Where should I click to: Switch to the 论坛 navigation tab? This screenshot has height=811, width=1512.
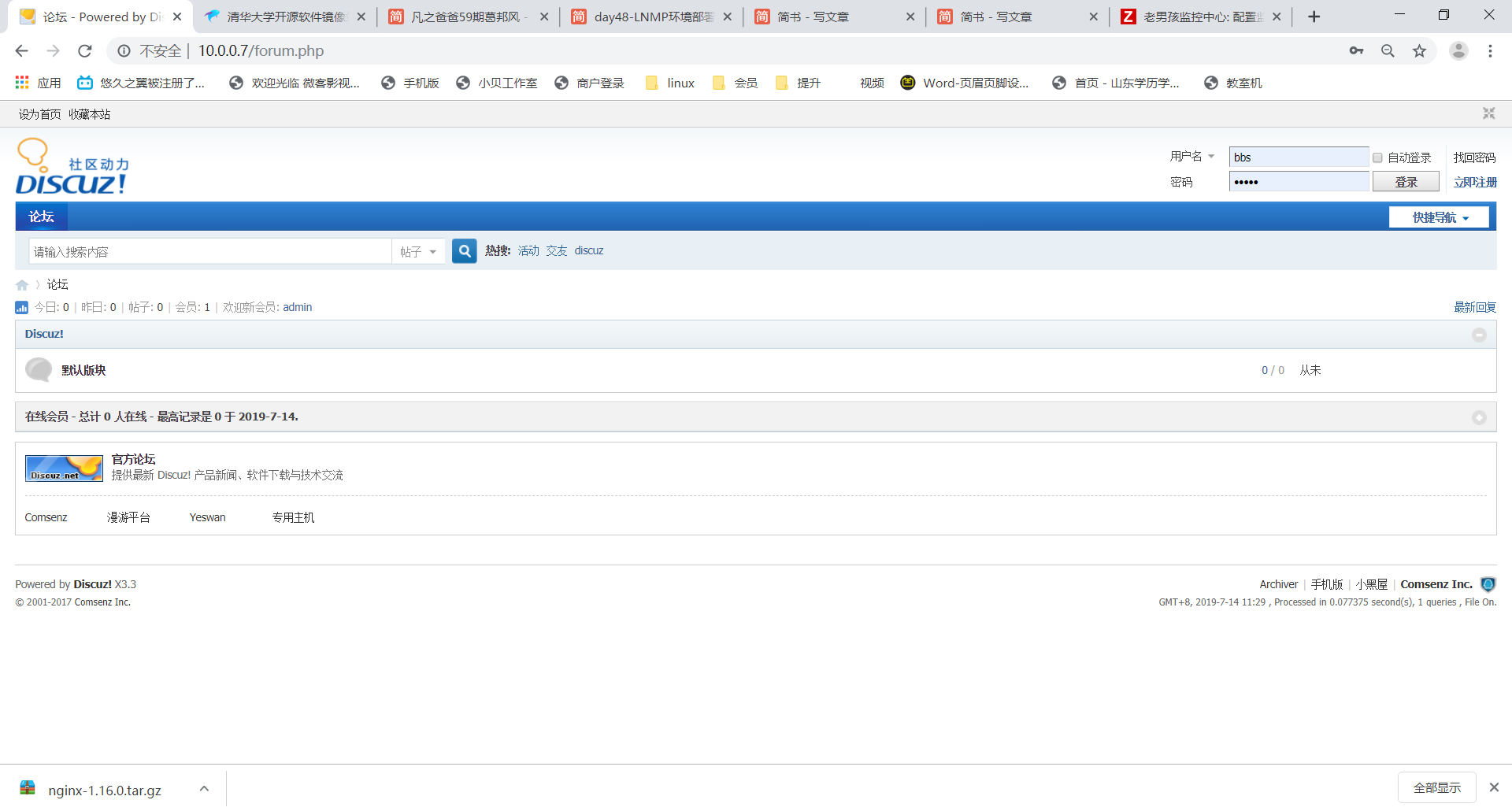[x=41, y=217]
